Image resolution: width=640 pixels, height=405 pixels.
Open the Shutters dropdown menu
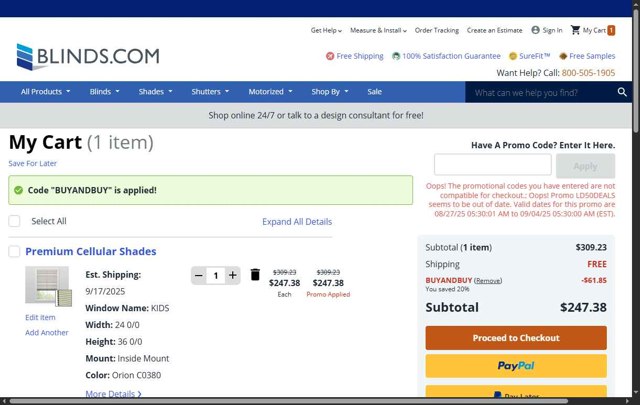tap(210, 91)
